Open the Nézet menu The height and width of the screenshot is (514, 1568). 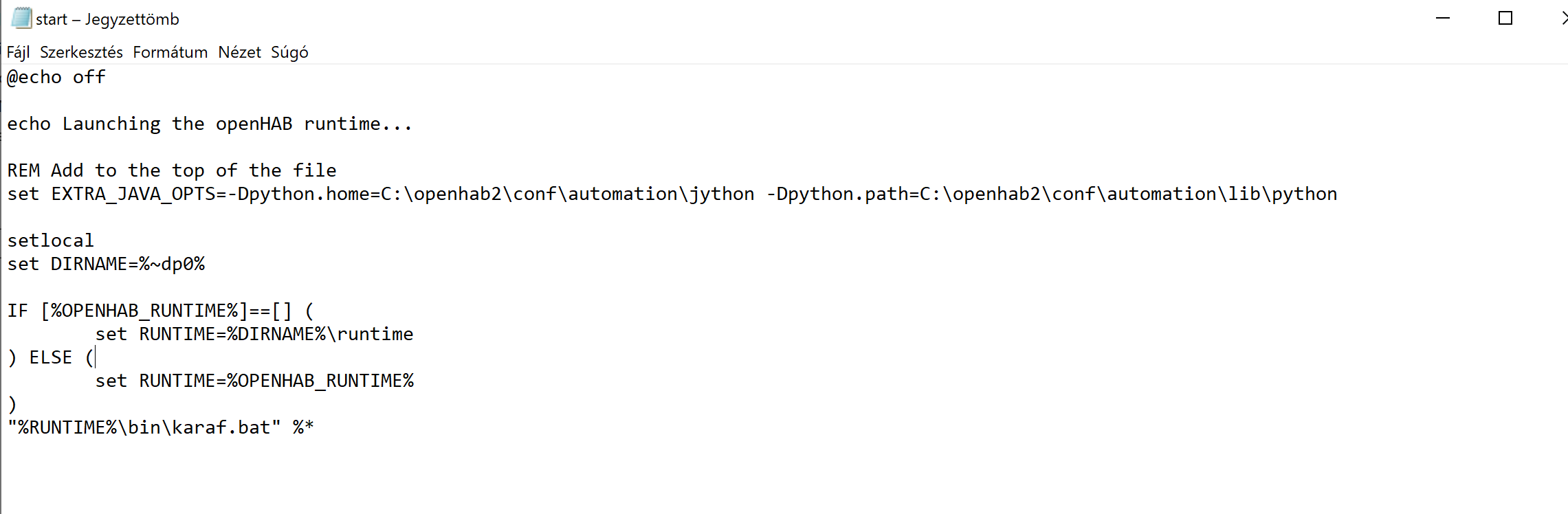[x=239, y=52]
